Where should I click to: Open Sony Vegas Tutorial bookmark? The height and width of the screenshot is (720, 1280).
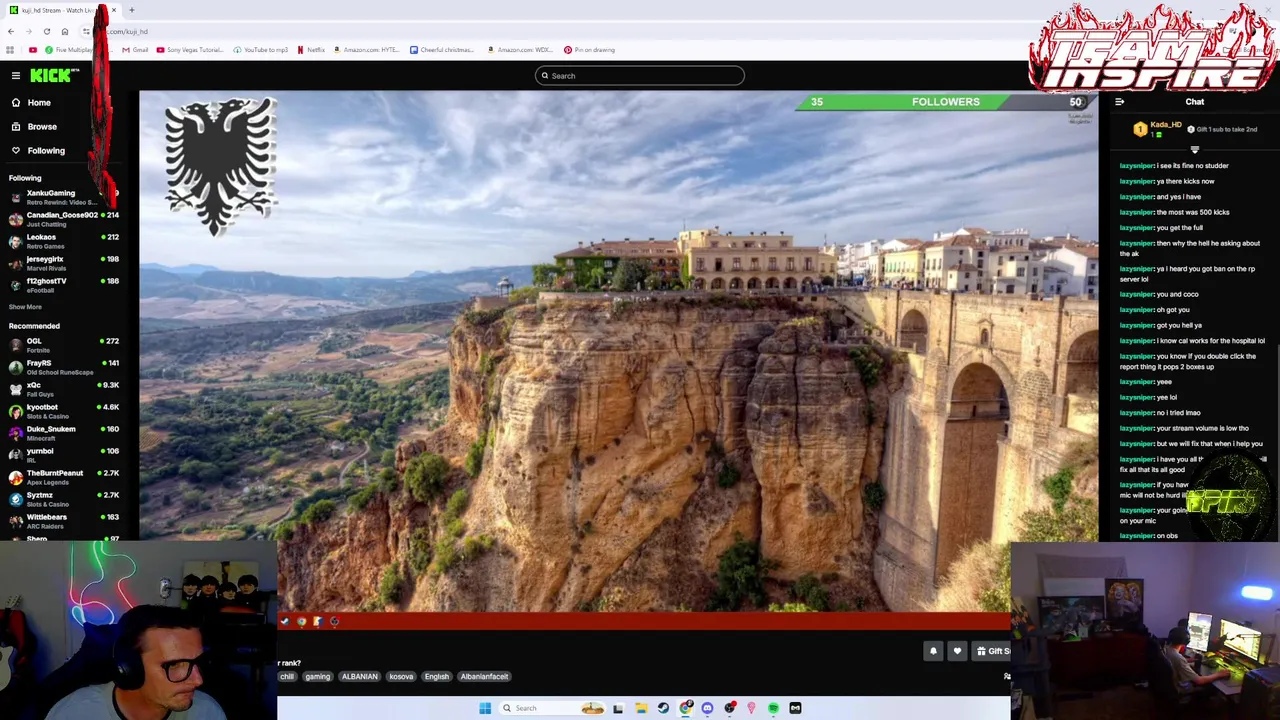pos(189,50)
